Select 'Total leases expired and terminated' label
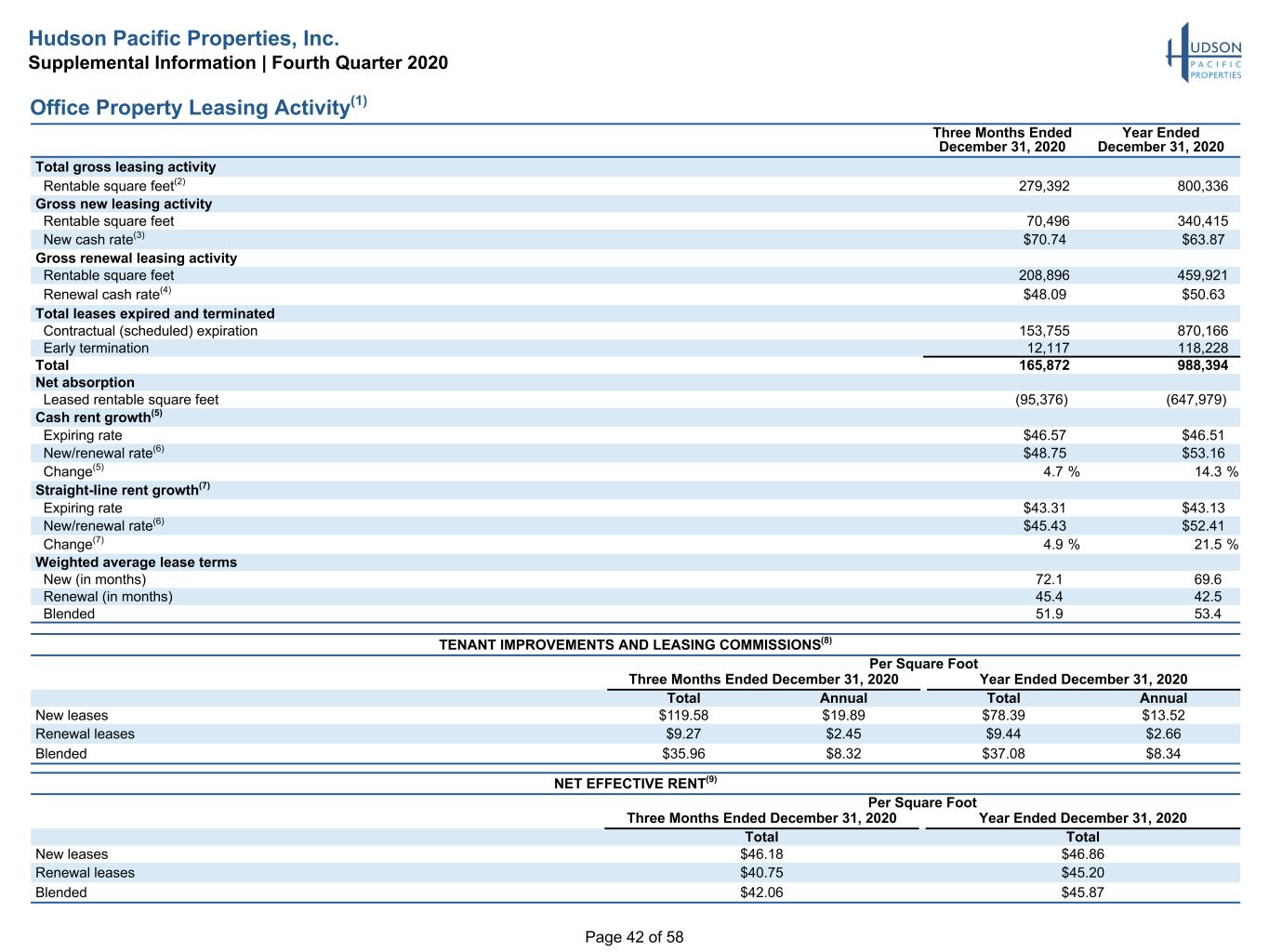 coord(155,313)
